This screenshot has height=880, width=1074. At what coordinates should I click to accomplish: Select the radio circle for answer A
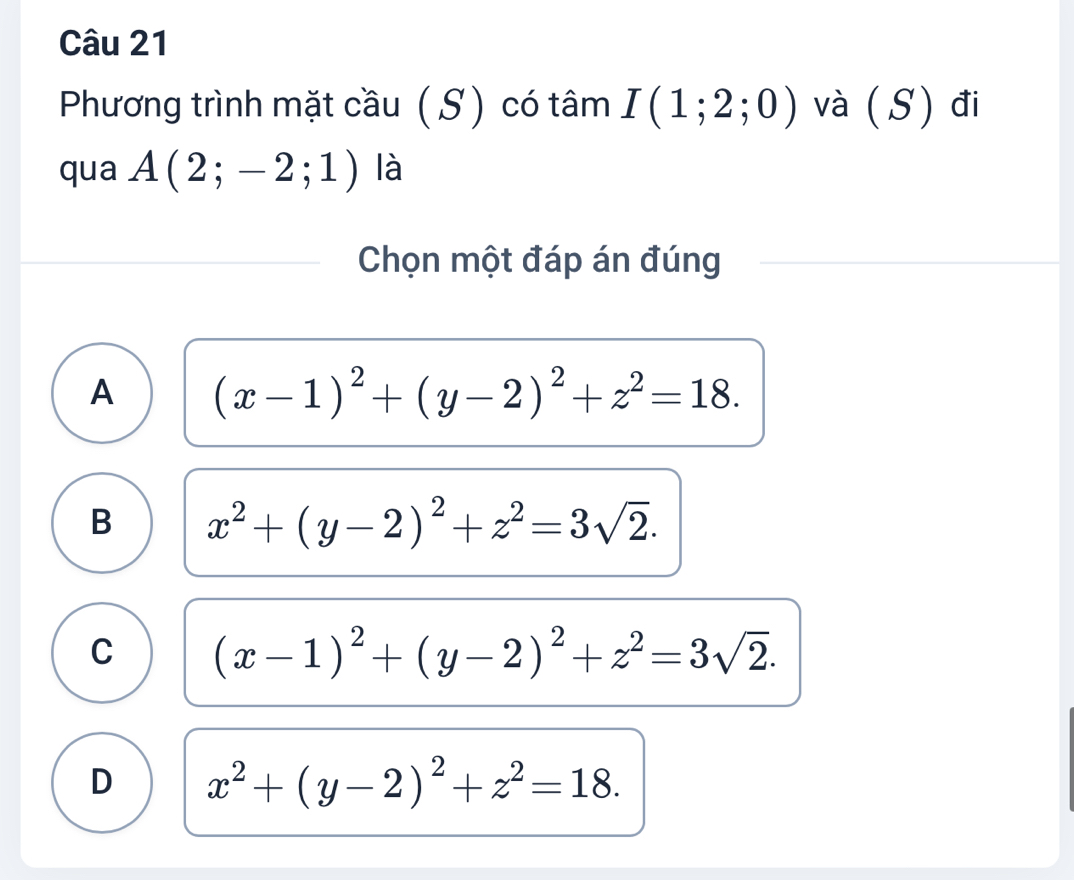100,393
